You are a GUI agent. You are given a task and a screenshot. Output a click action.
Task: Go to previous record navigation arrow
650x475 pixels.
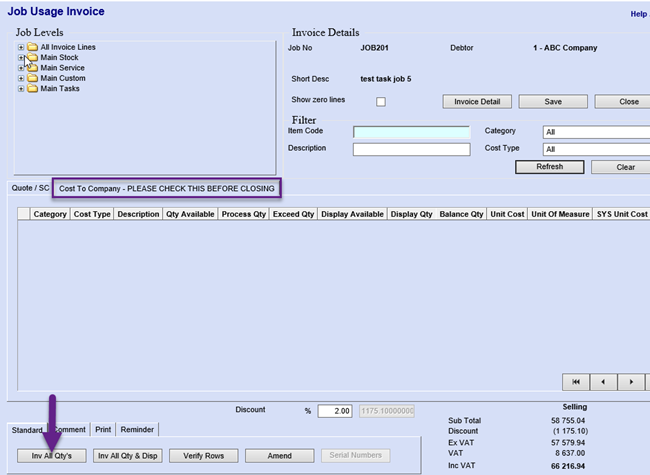coord(603,382)
